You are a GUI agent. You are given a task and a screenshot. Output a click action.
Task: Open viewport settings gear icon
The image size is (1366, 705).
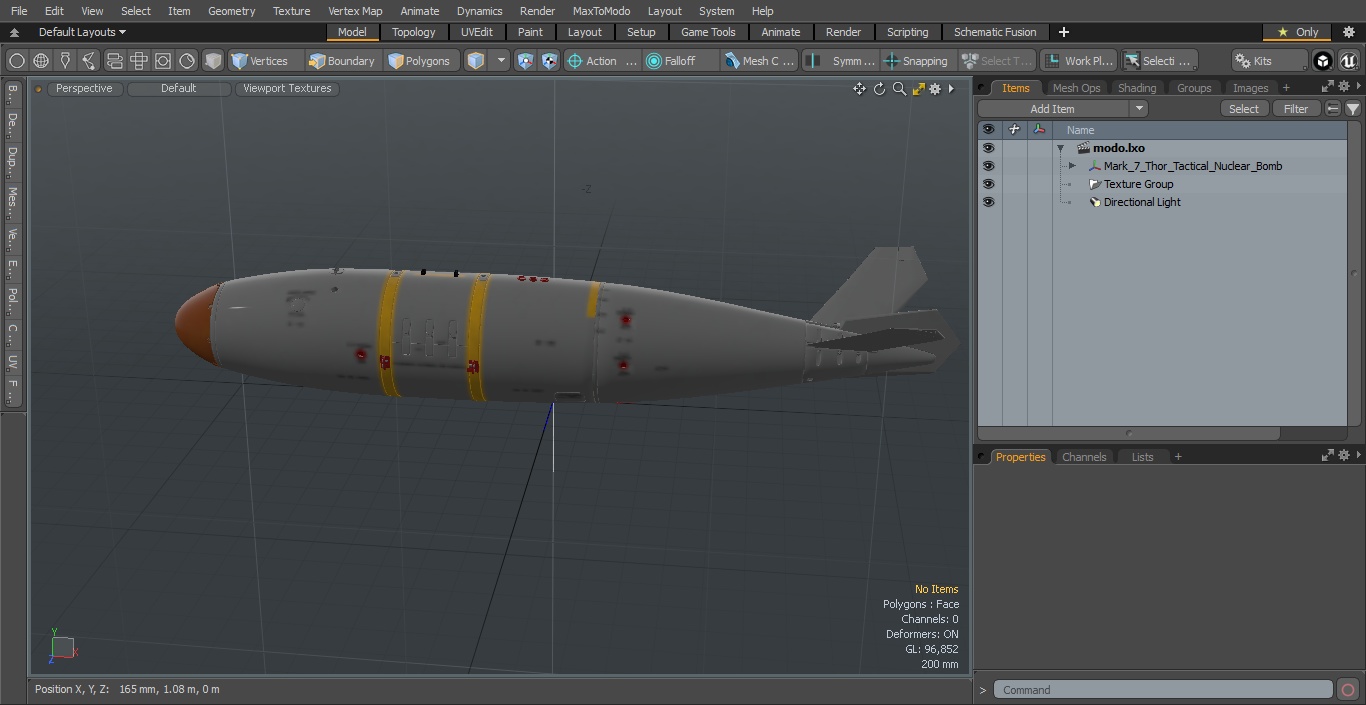[x=935, y=89]
